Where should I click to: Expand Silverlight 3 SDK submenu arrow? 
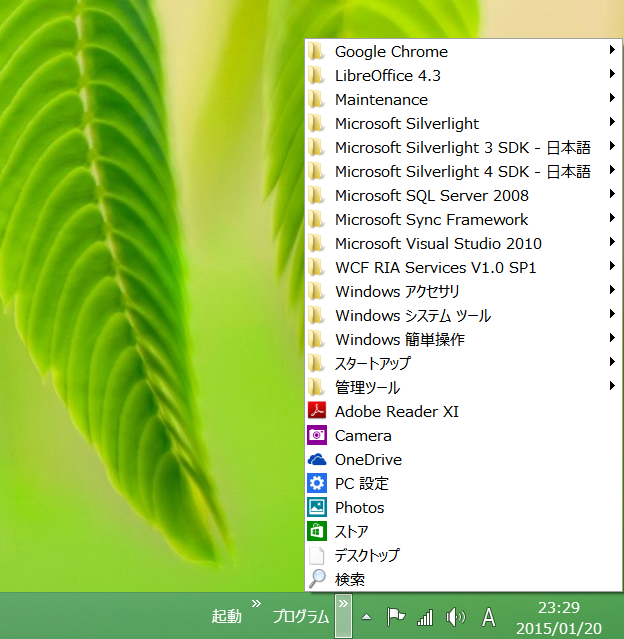612,146
